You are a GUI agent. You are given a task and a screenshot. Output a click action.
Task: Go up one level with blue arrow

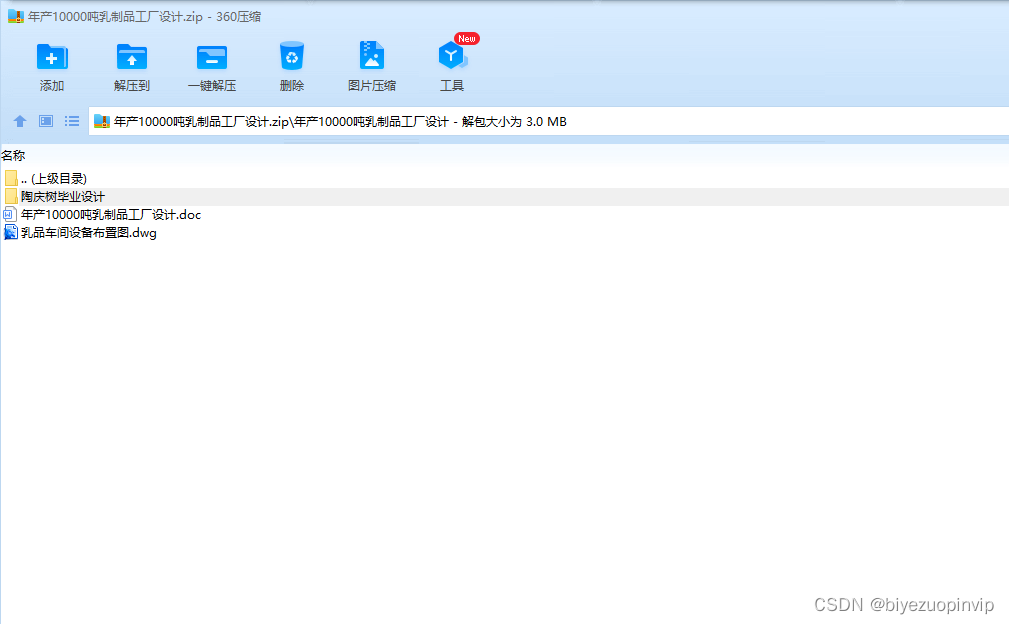[x=20, y=121]
